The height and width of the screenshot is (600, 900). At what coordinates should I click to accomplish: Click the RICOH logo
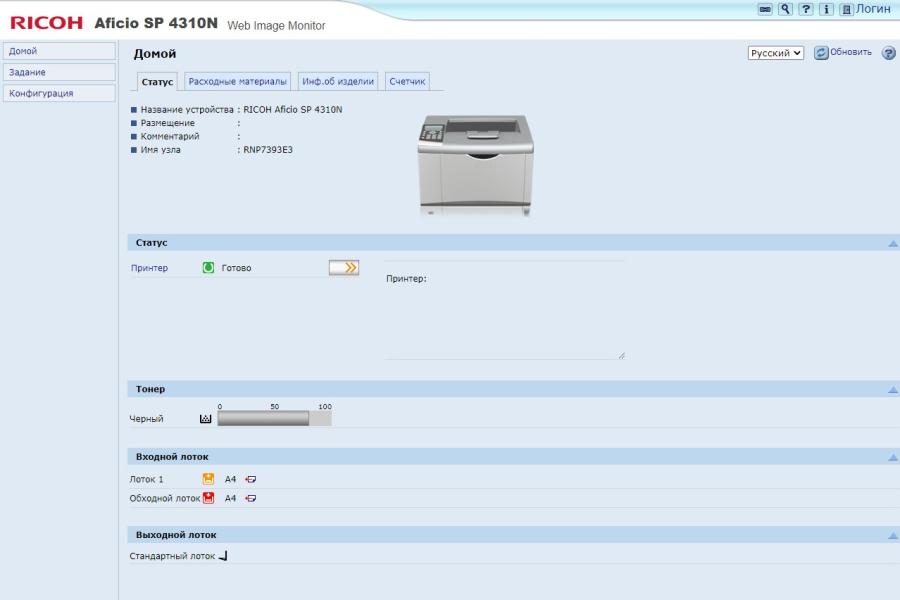click(x=46, y=23)
